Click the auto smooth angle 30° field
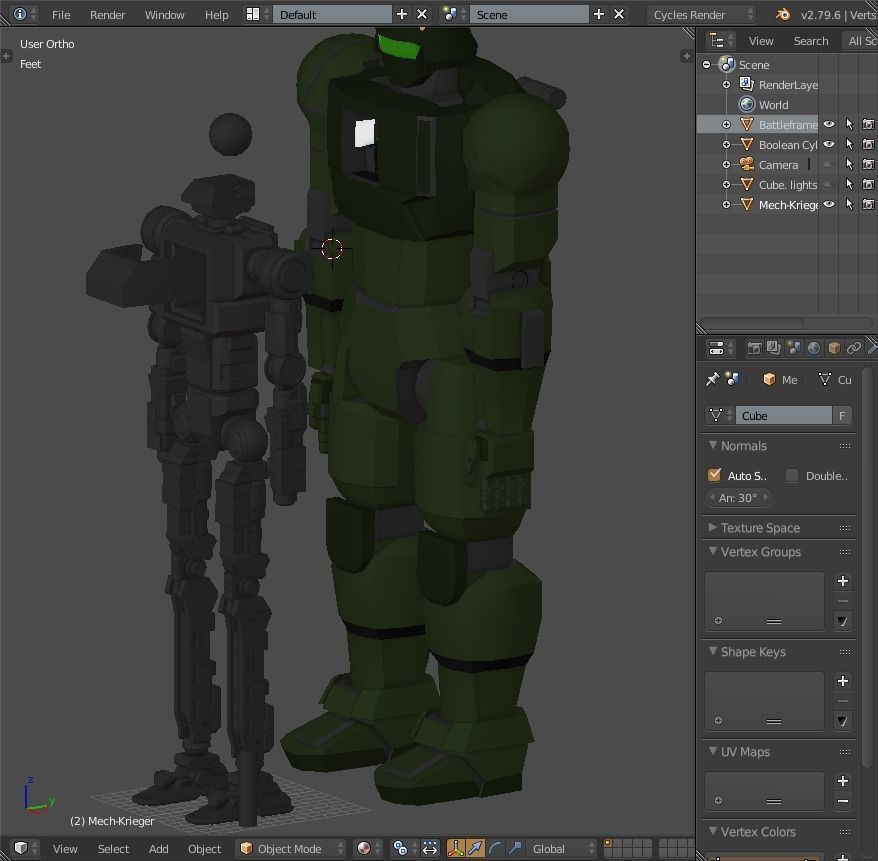878x861 pixels. (x=738, y=498)
